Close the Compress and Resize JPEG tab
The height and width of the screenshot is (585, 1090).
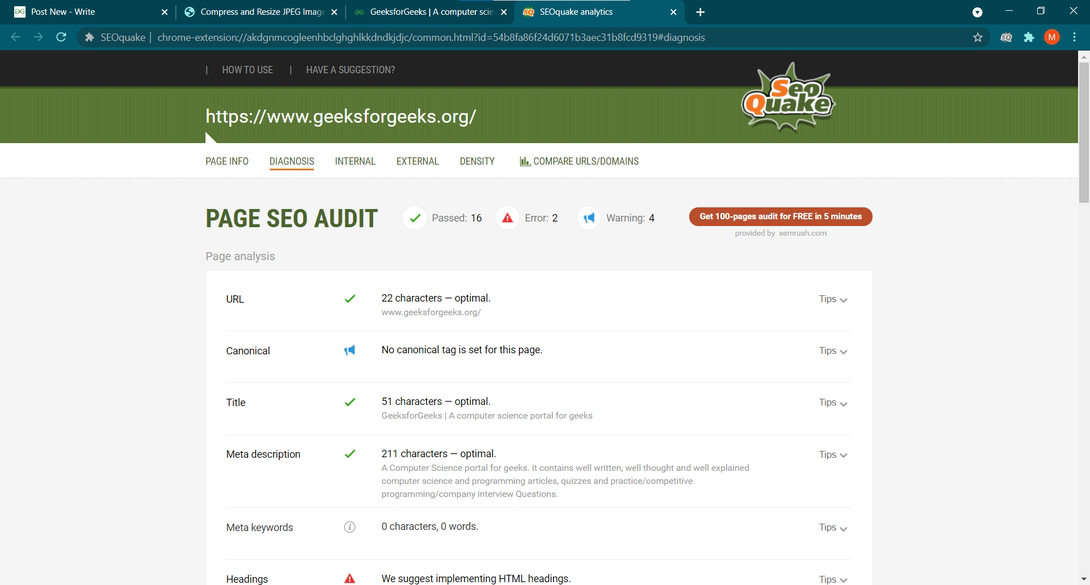334,12
